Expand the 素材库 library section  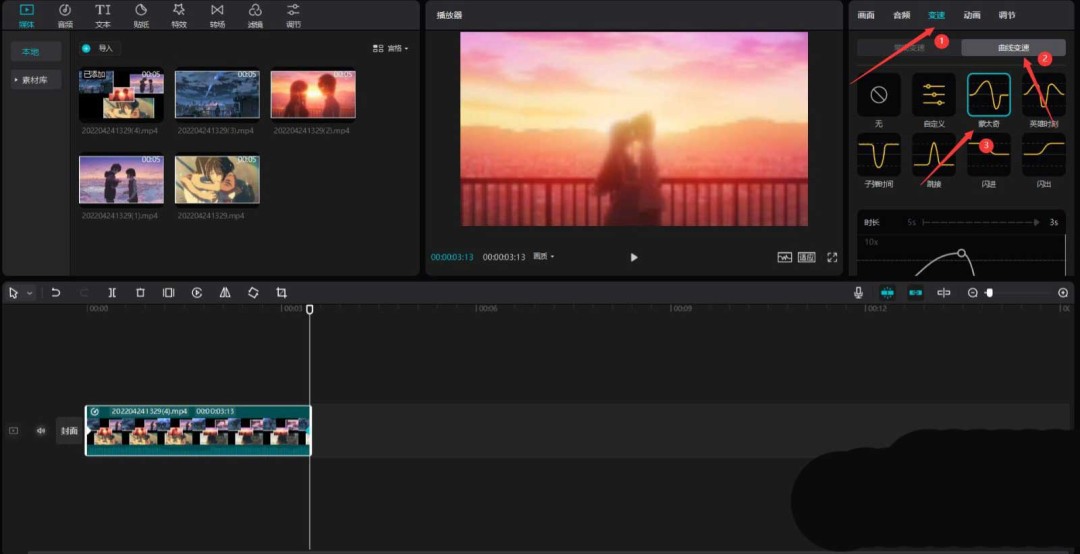tap(36, 80)
